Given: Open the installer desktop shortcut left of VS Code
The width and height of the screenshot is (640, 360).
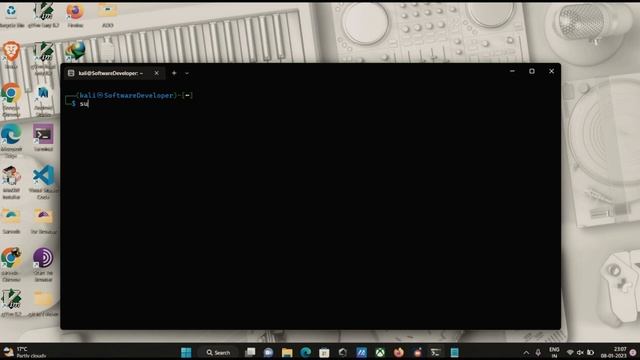Looking at the screenshot, I should pos(11,182).
